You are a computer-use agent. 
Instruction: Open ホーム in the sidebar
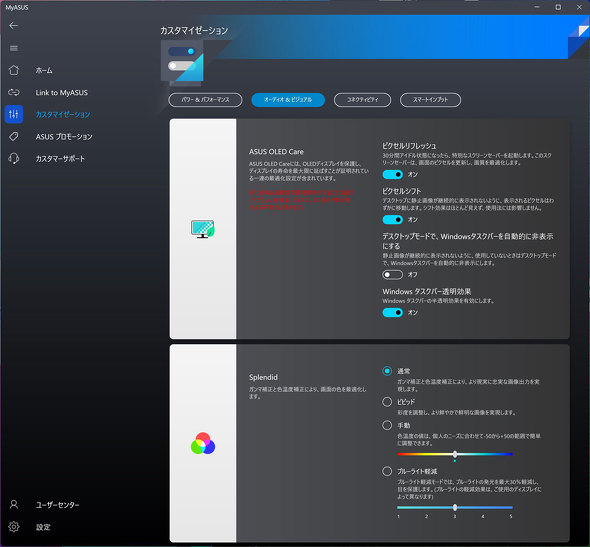44,70
